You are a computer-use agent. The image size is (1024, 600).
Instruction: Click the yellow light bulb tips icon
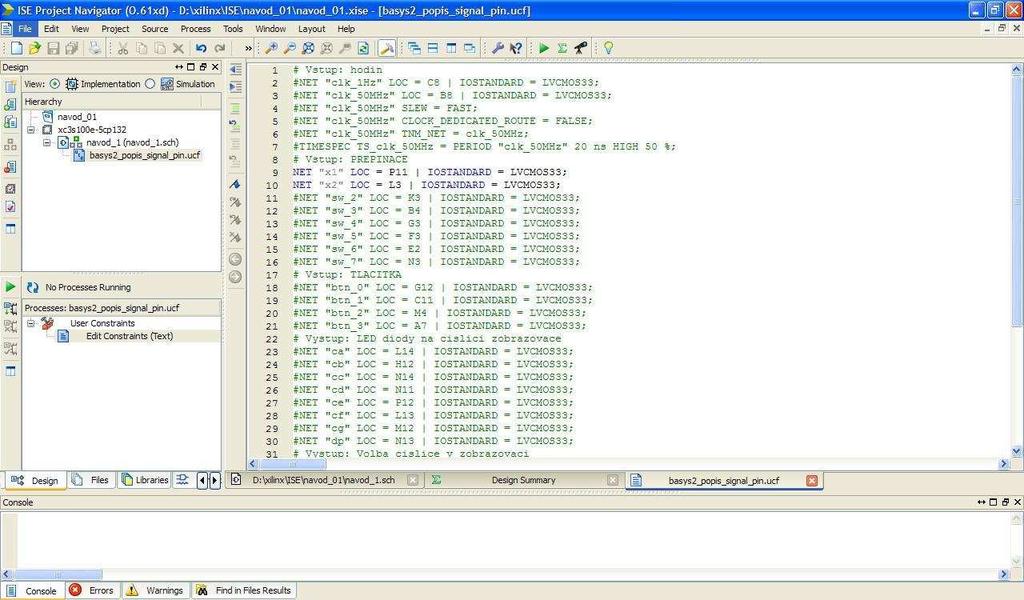coord(608,48)
